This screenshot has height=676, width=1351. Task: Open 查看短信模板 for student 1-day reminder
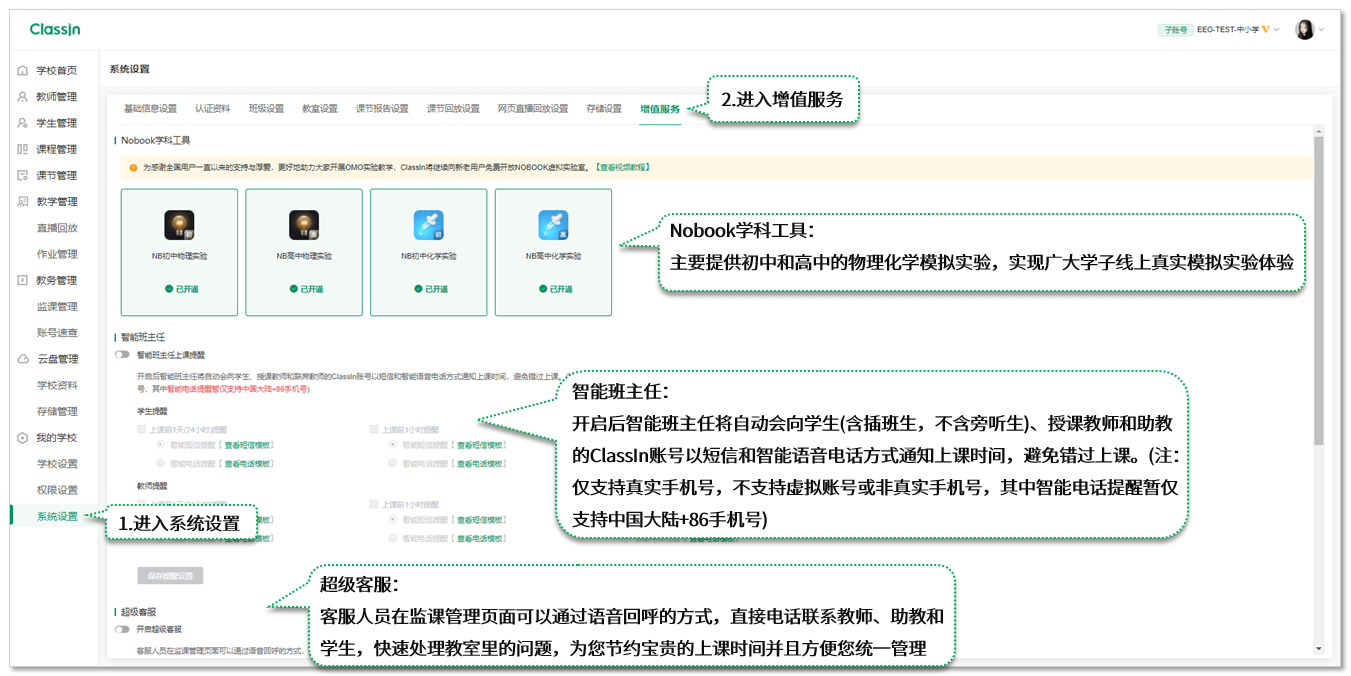click(247, 446)
